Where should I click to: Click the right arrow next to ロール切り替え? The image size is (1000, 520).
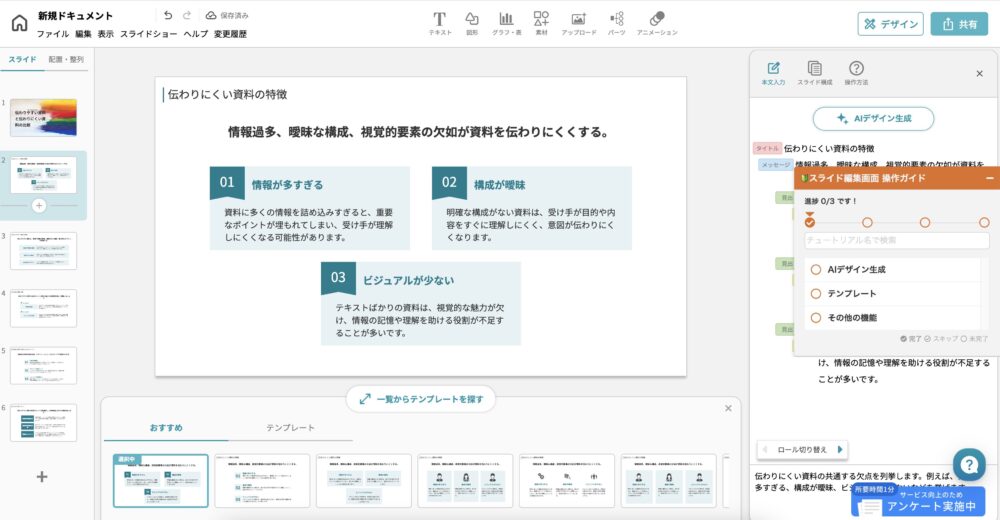840,449
